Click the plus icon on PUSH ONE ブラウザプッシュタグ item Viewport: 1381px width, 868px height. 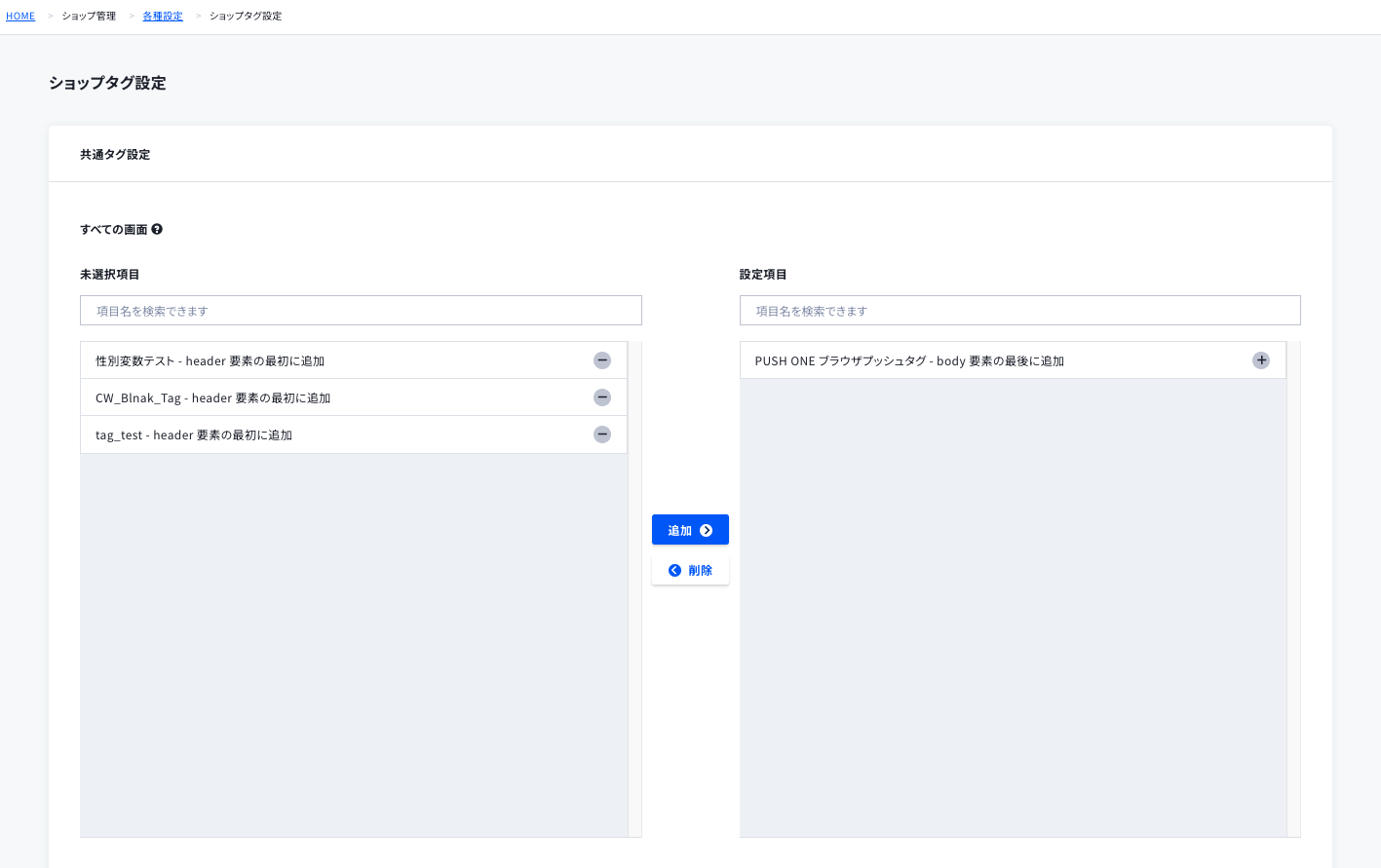pos(1261,359)
